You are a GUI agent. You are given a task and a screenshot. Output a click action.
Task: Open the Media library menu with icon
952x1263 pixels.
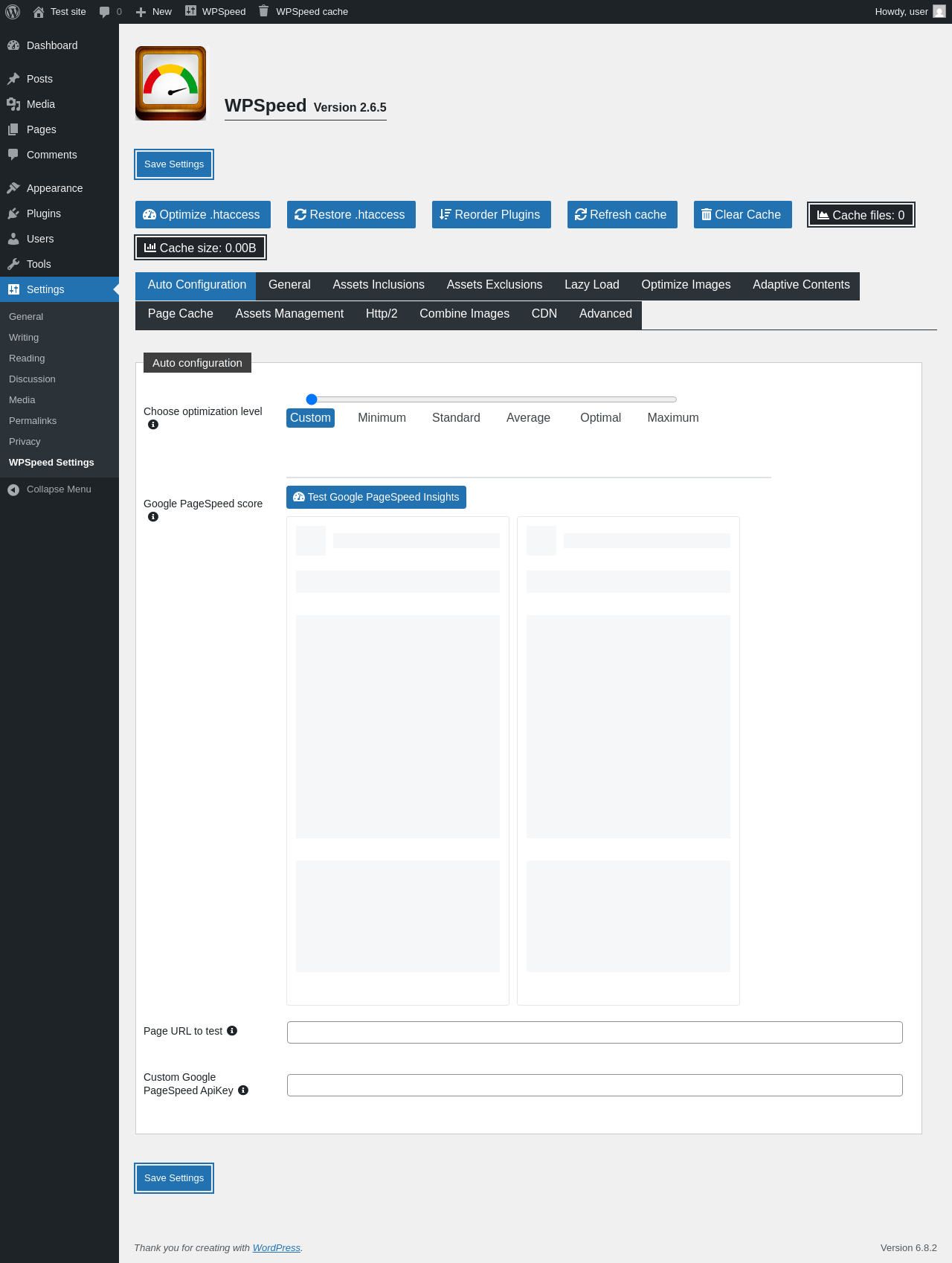coord(59,104)
